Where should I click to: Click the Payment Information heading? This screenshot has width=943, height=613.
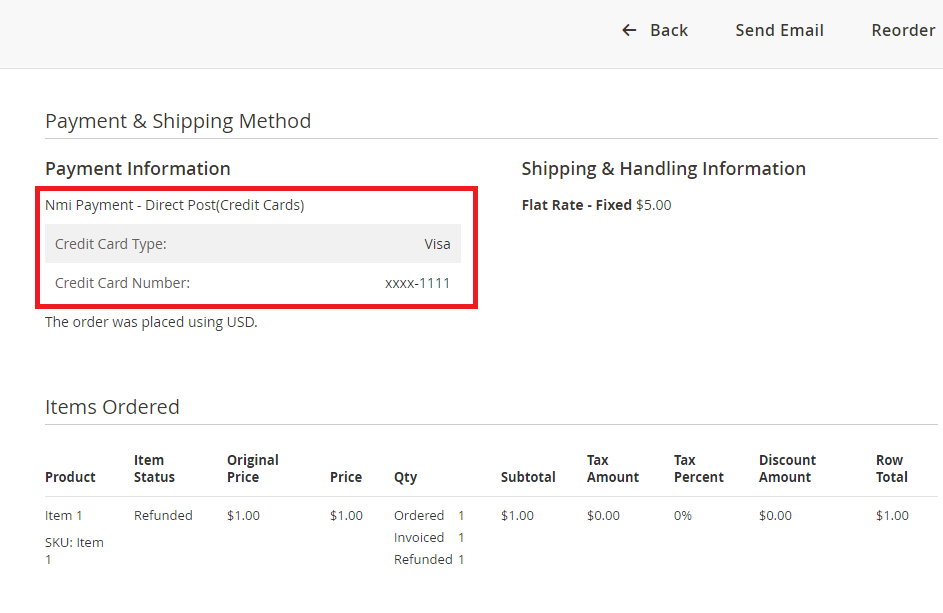tap(138, 168)
